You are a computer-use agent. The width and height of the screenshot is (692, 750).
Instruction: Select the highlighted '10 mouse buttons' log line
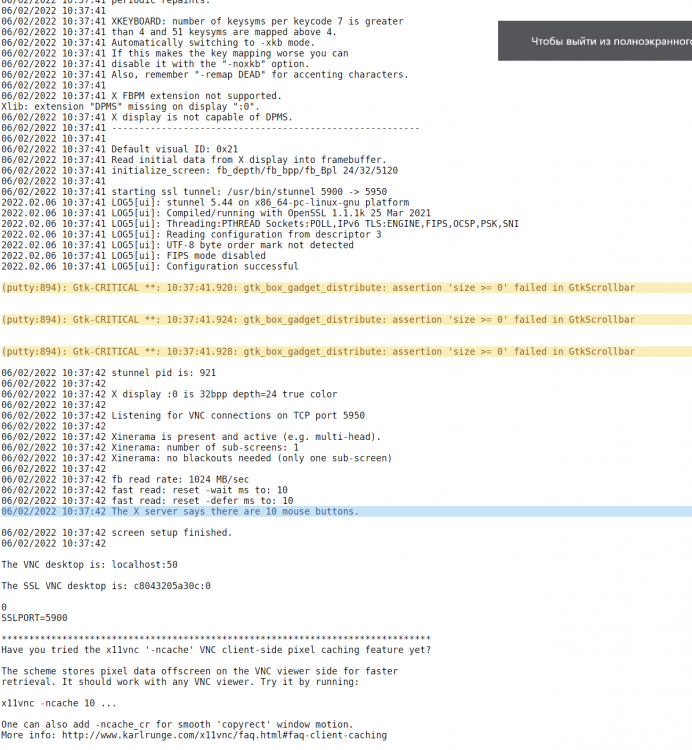pos(346,511)
